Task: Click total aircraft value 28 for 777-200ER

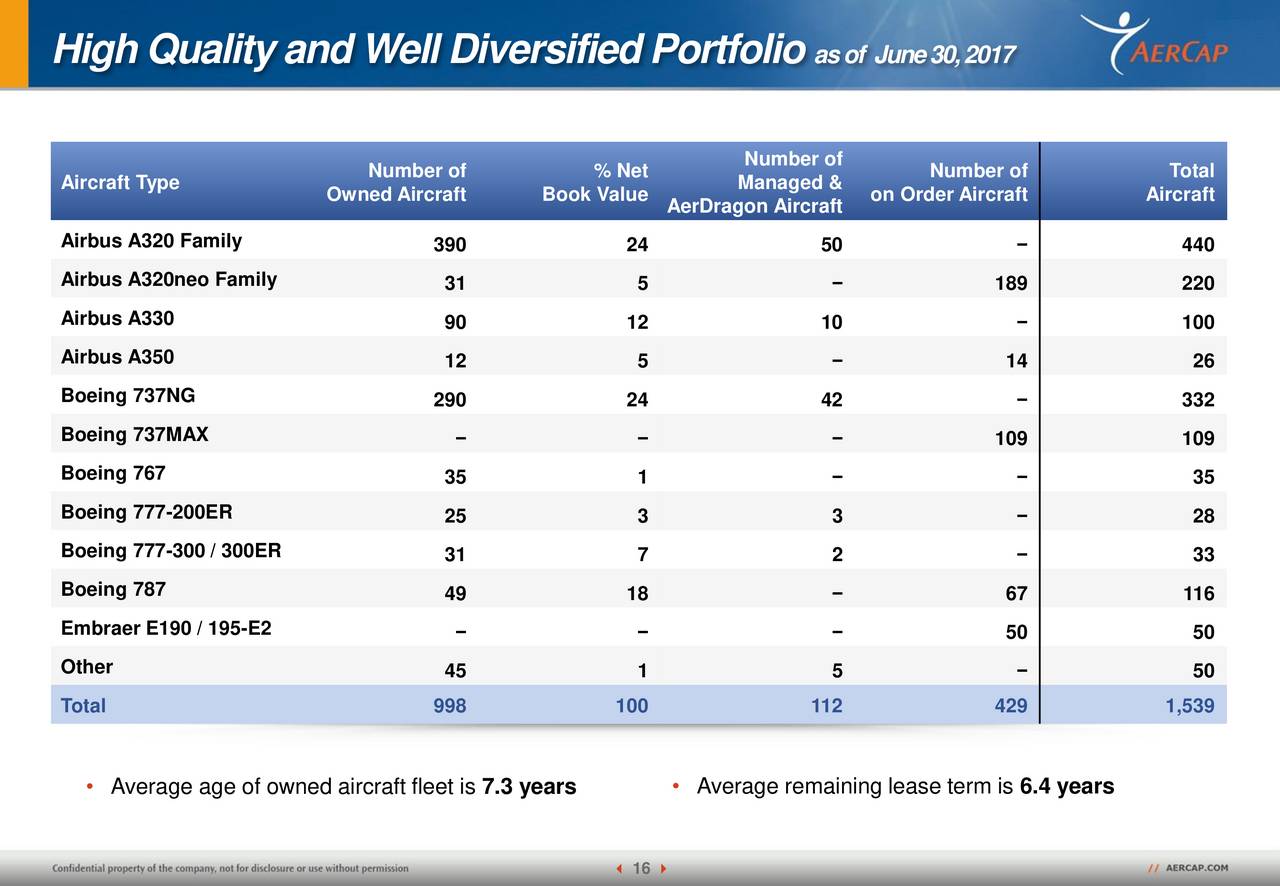Action: click(1203, 517)
